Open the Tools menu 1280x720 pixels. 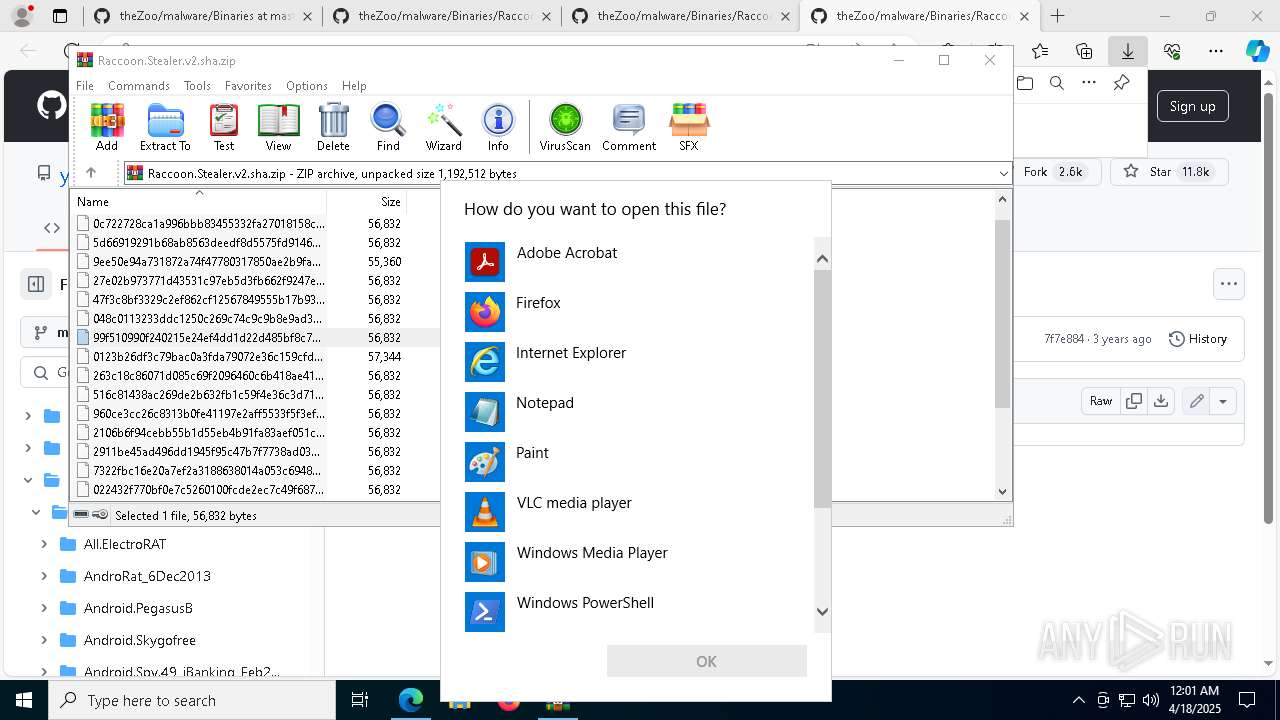click(197, 86)
